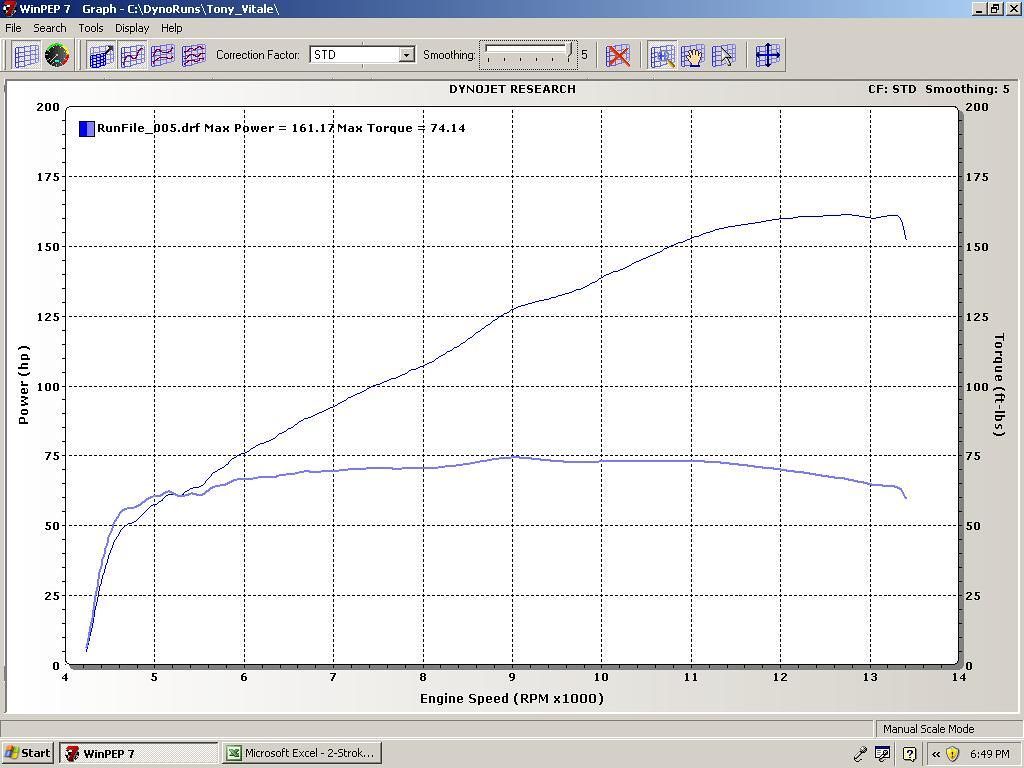This screenshot has height=768, width=1024.
Task: Open the Correction Factor STD dropdown
Action: 406,55
